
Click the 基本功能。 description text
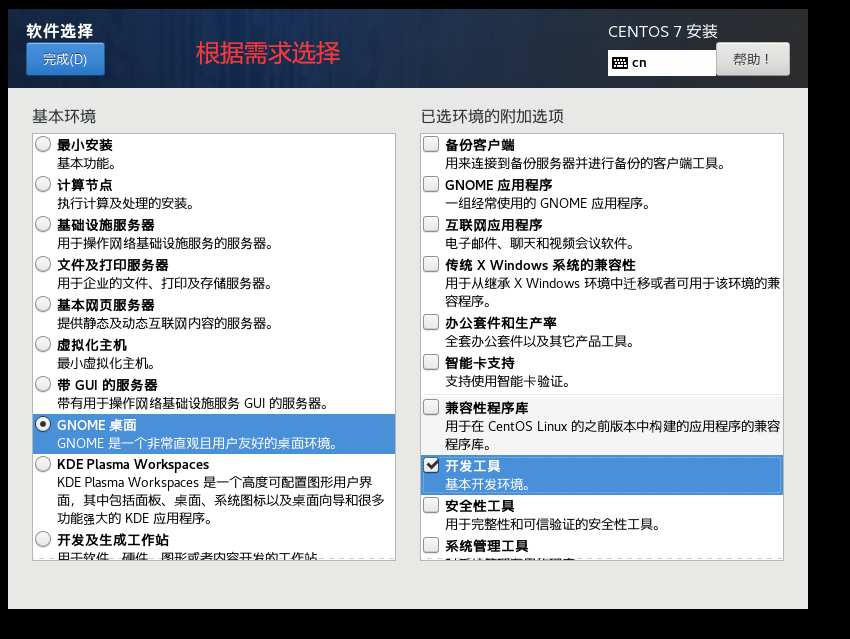86,163
